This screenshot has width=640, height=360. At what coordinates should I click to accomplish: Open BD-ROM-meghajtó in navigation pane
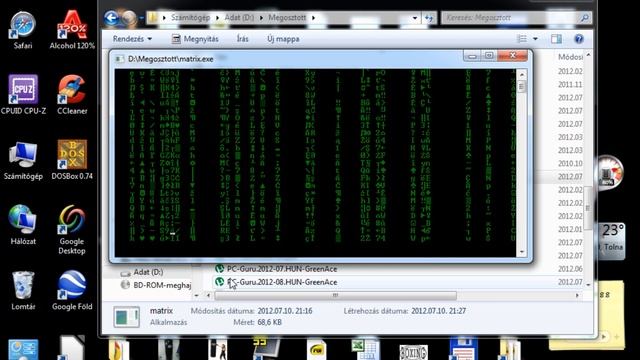[156, 285]
